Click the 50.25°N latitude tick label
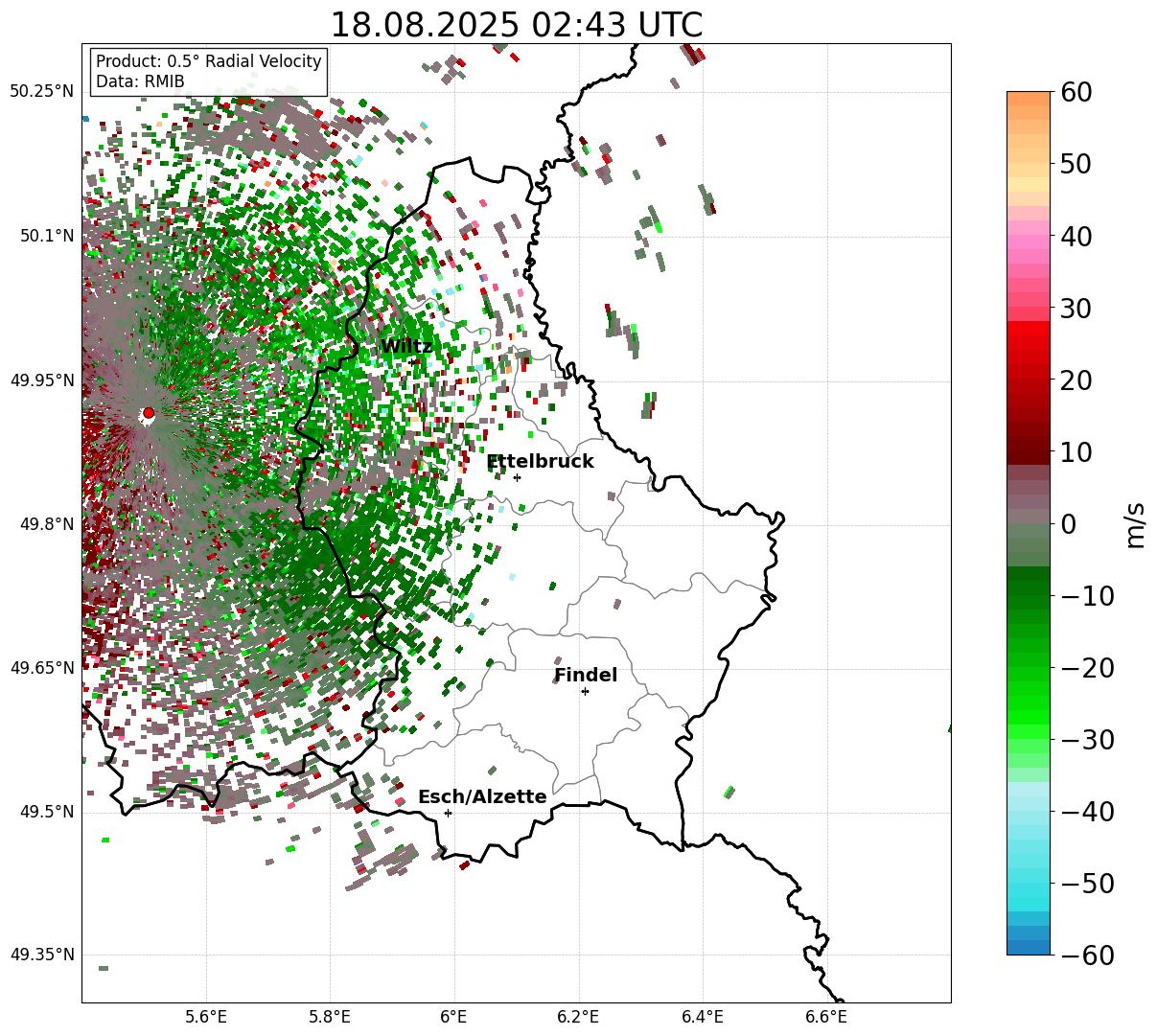 click(x=41, y=92)
